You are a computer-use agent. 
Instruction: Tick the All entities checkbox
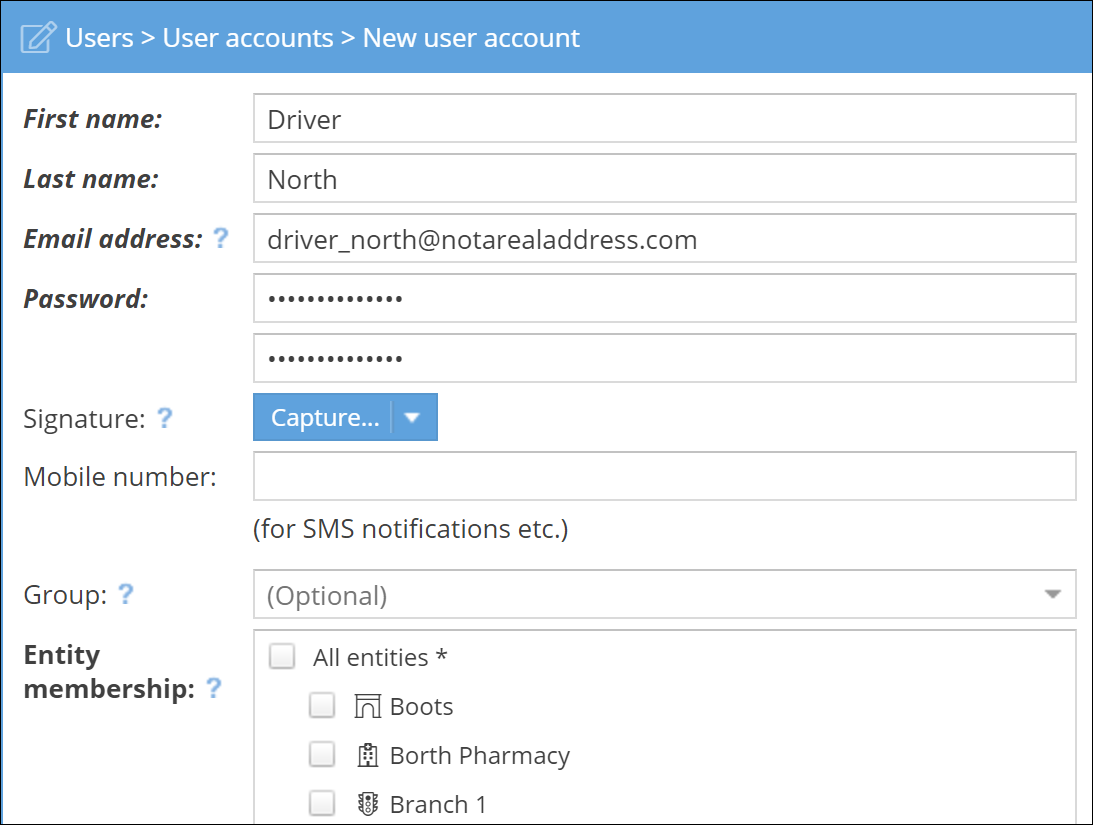click(283, 657)
